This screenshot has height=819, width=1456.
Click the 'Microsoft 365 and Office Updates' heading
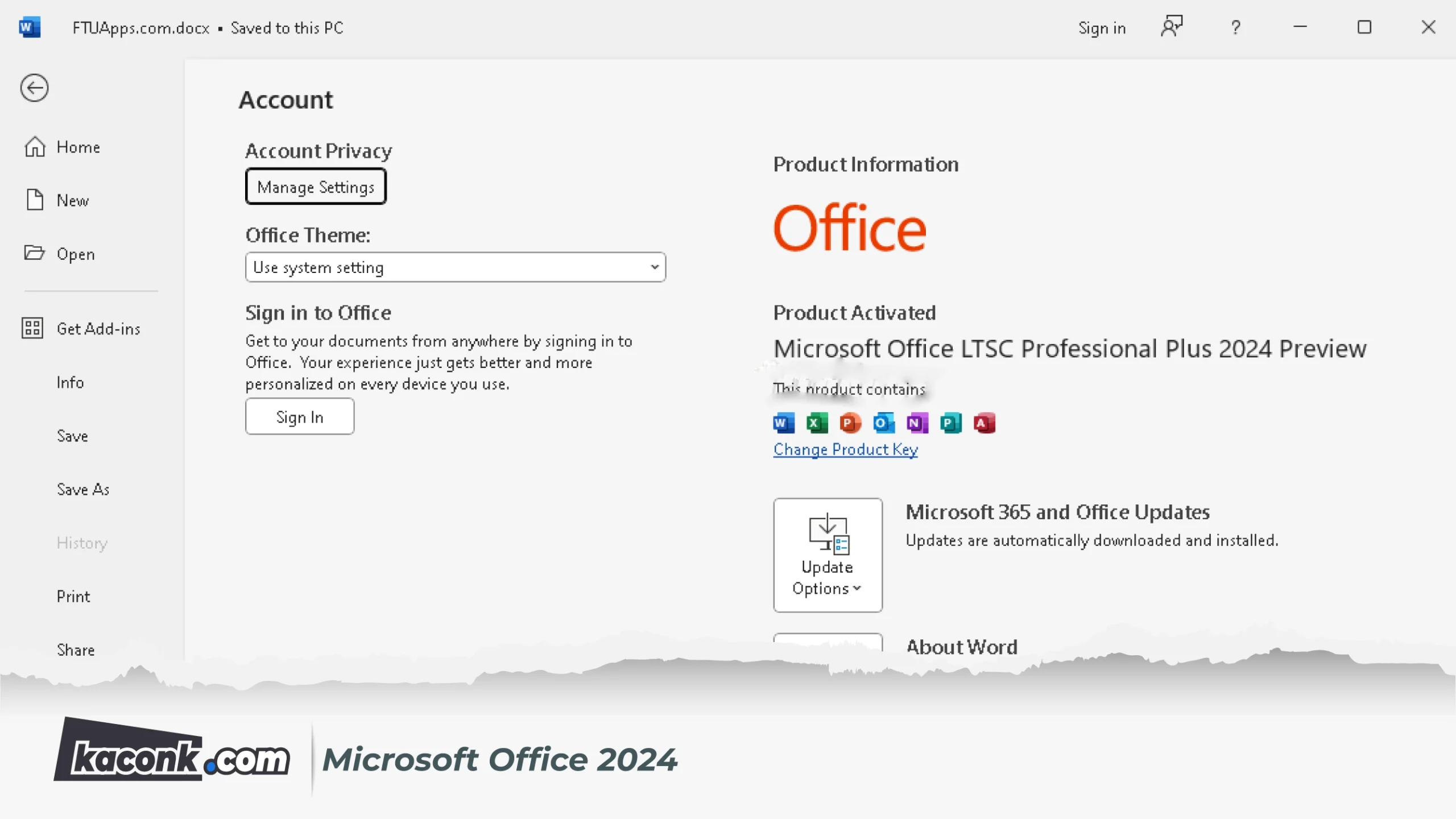click(1057, 512)
